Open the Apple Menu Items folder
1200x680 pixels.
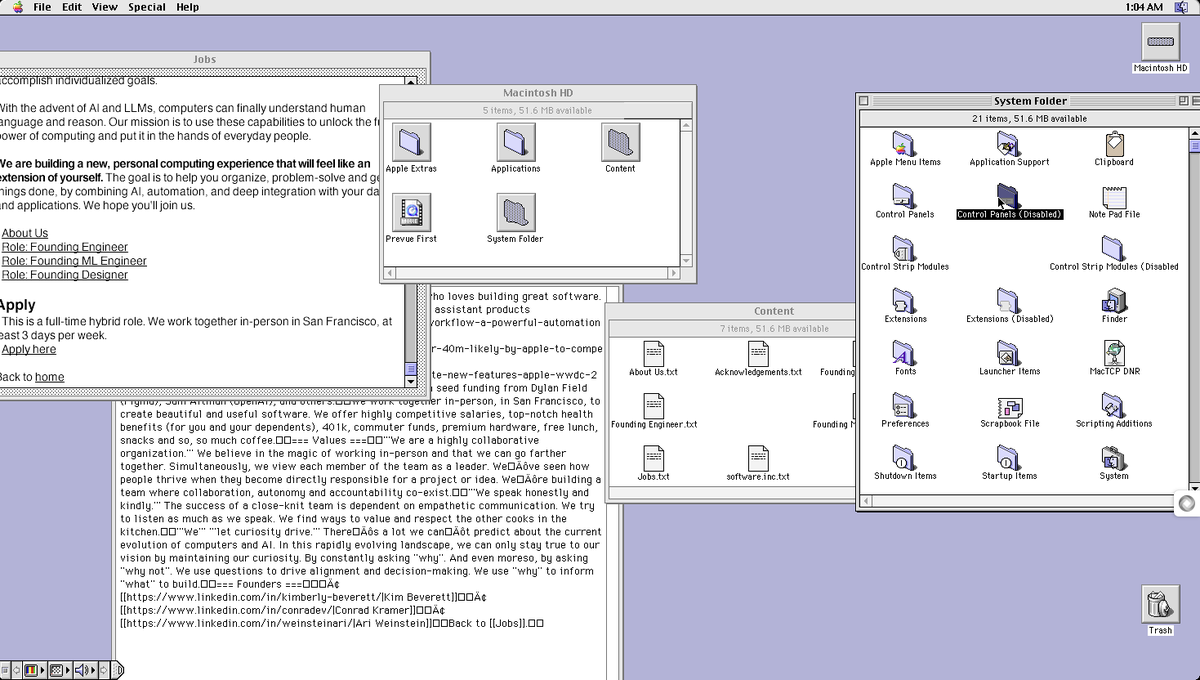(x=905, y=143)
